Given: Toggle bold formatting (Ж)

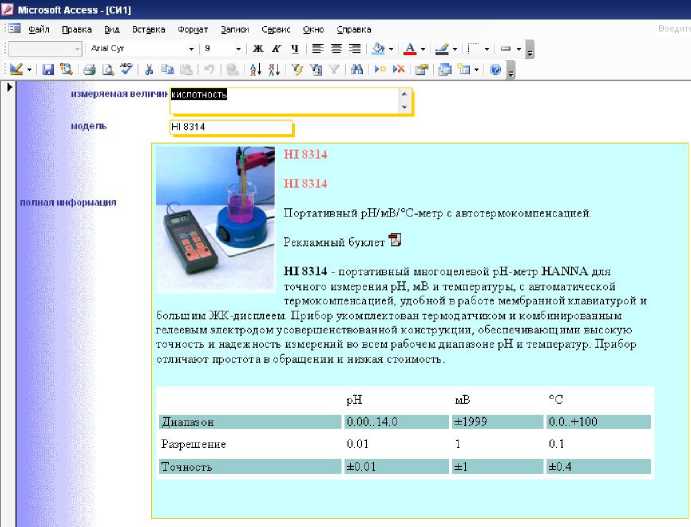Looking at the screenshot, I should point(258,48).
